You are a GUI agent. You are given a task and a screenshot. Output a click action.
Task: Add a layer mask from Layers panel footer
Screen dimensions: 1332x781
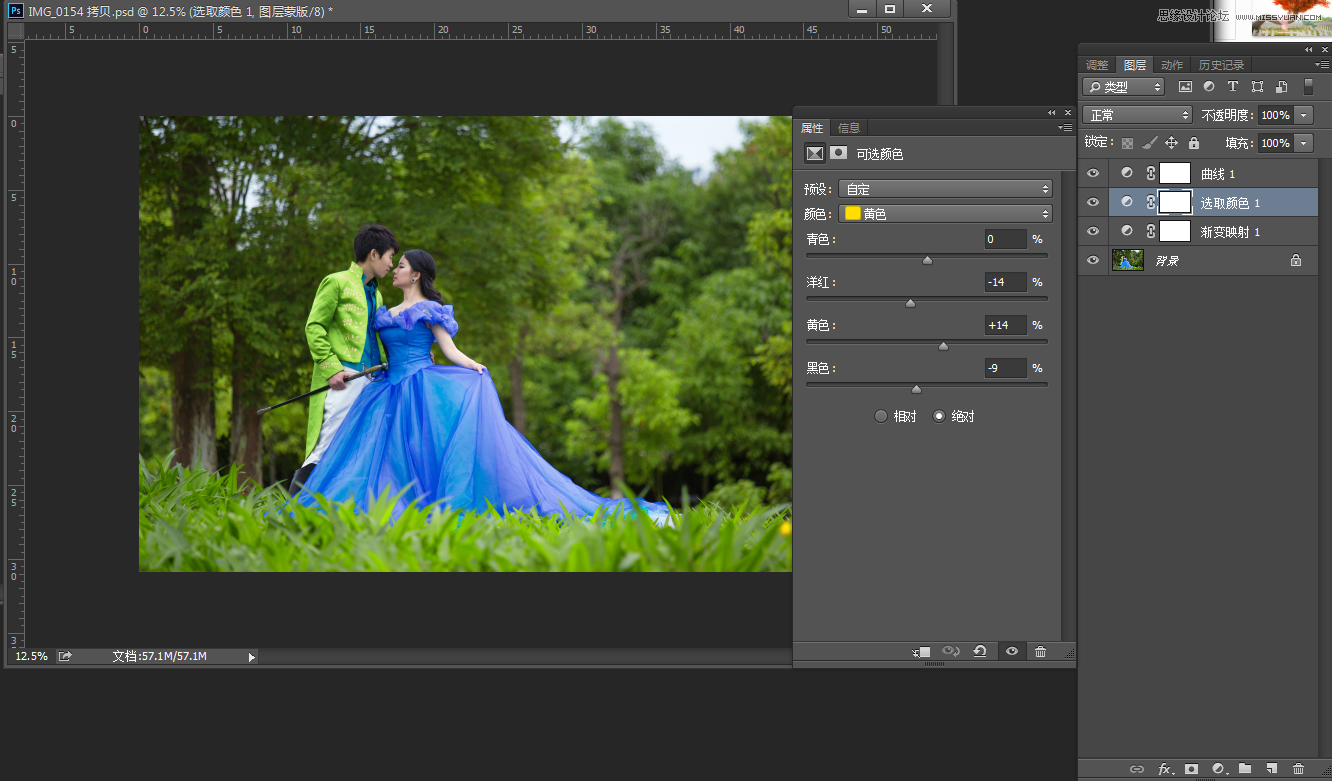tap(1191, 769)
